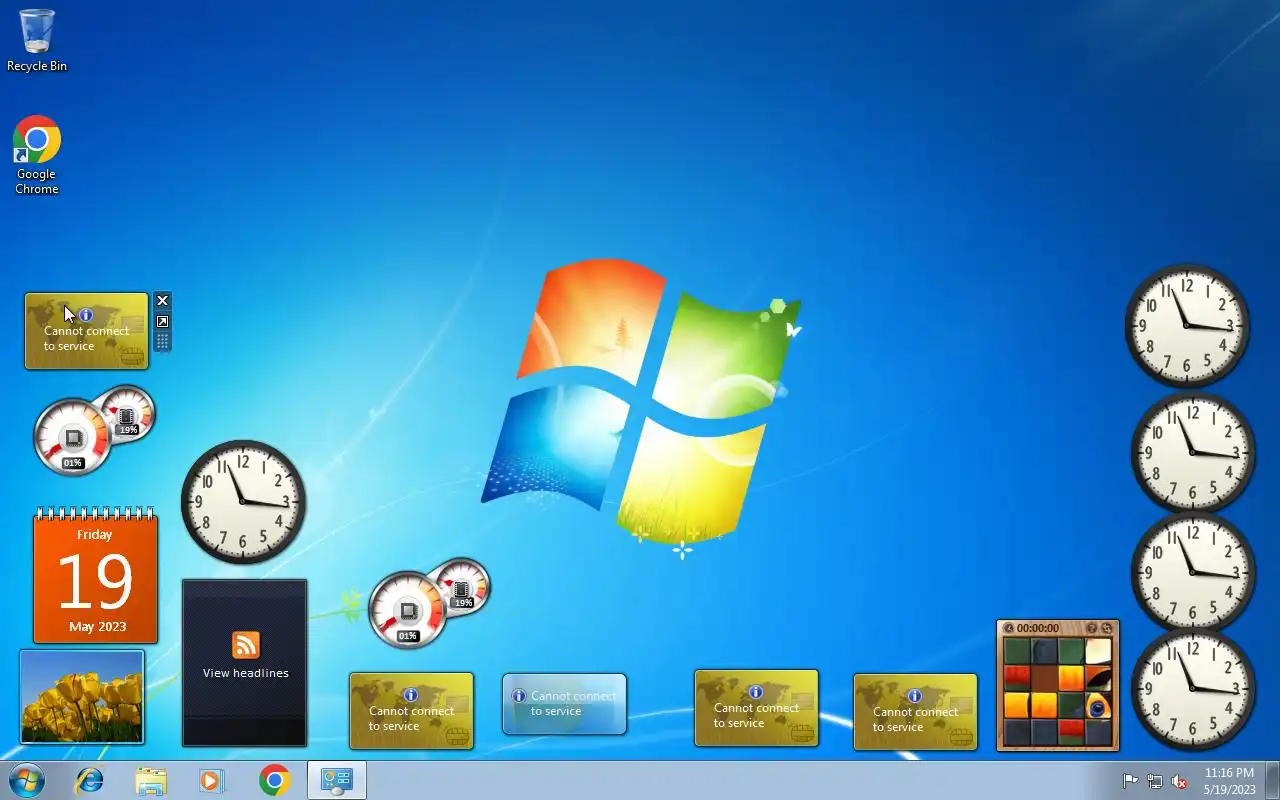Click the network icon in the system tray
Image resolution: width=1280 pixels, height=800 pixels.
tap(1155, 781)
